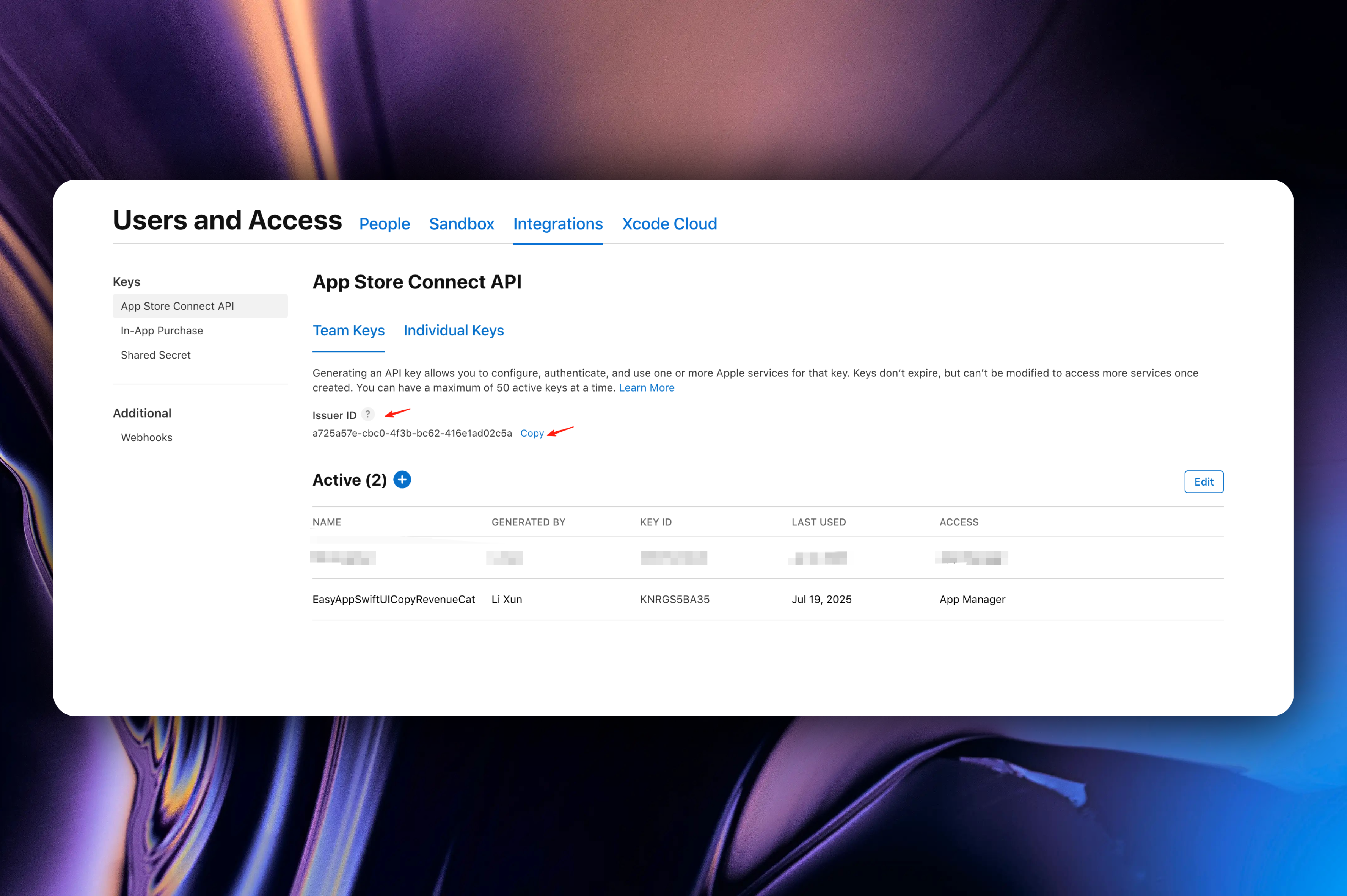Open the Xcode Cloud tab

(669, 224)
